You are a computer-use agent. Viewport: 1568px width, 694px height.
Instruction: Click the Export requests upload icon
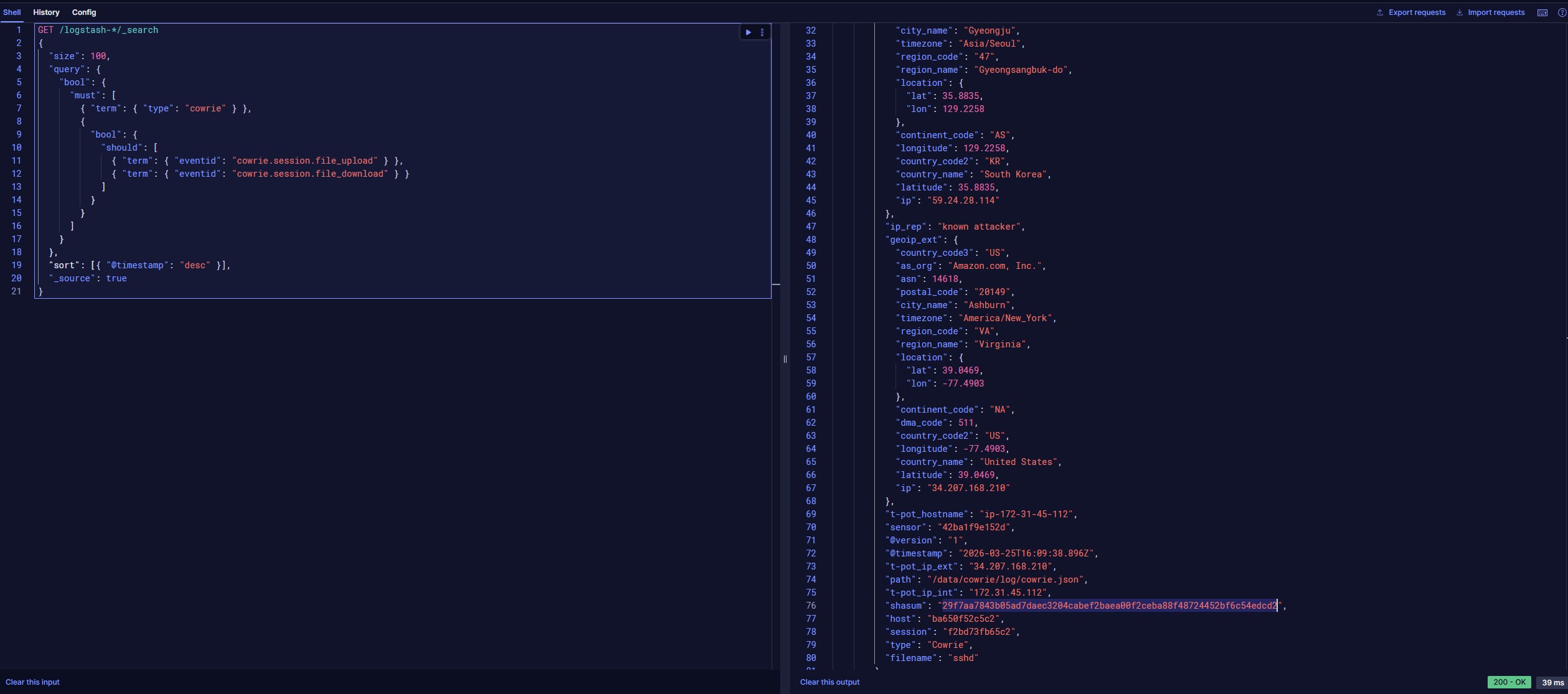coord(1379,12)
